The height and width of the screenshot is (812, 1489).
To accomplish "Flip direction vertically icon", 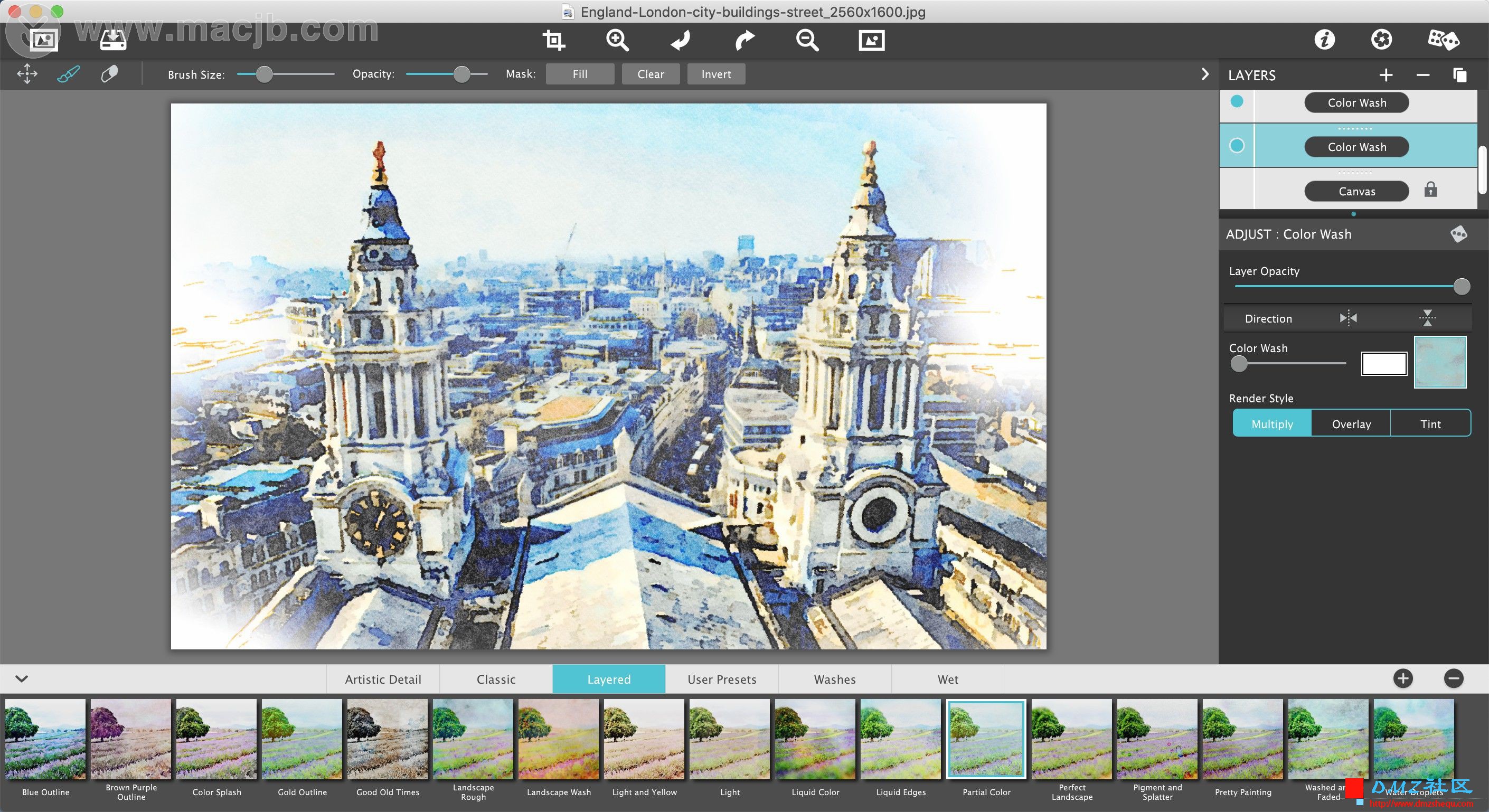I will coord(1427,318).
